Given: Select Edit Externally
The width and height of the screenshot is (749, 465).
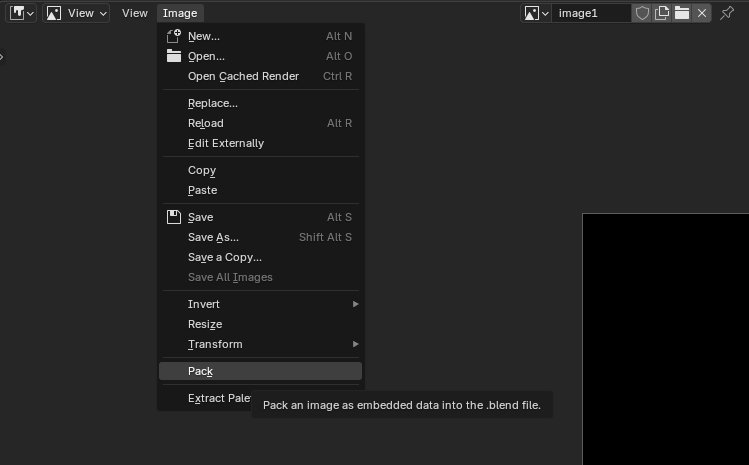Looking at the screenshot, I should [260, 143].
